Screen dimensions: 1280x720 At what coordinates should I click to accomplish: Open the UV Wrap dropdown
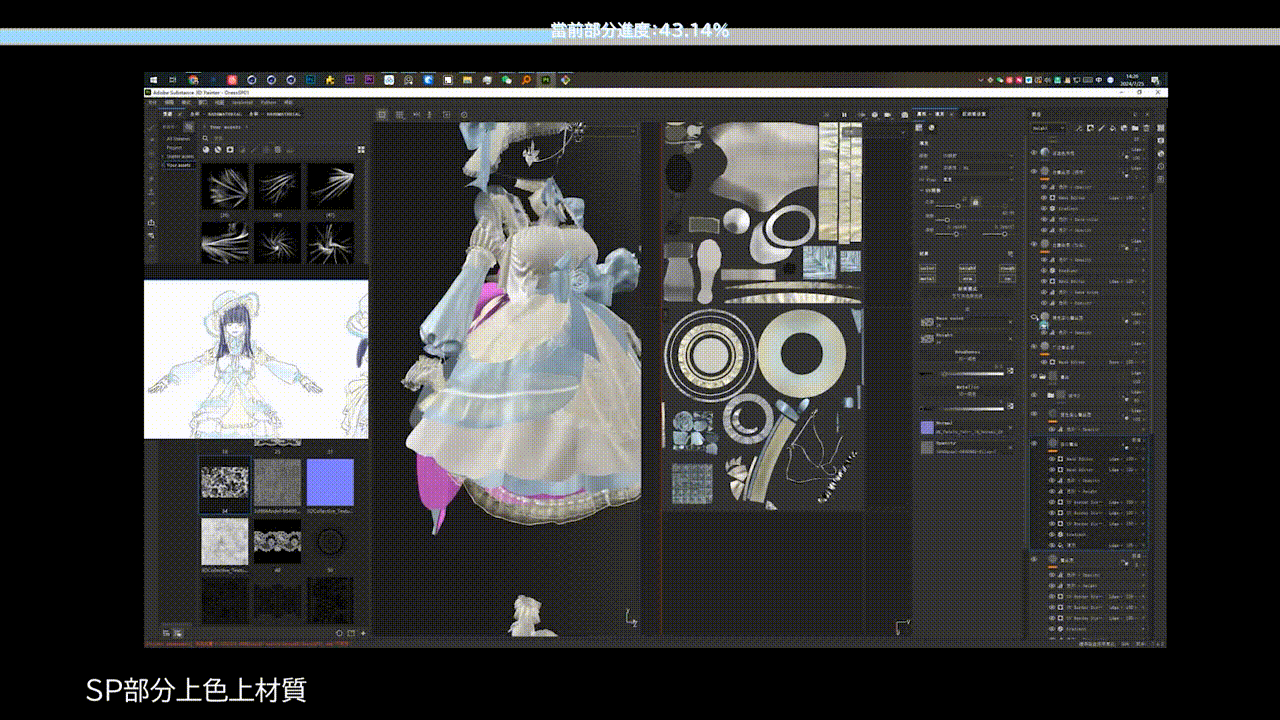pos(977,179)
